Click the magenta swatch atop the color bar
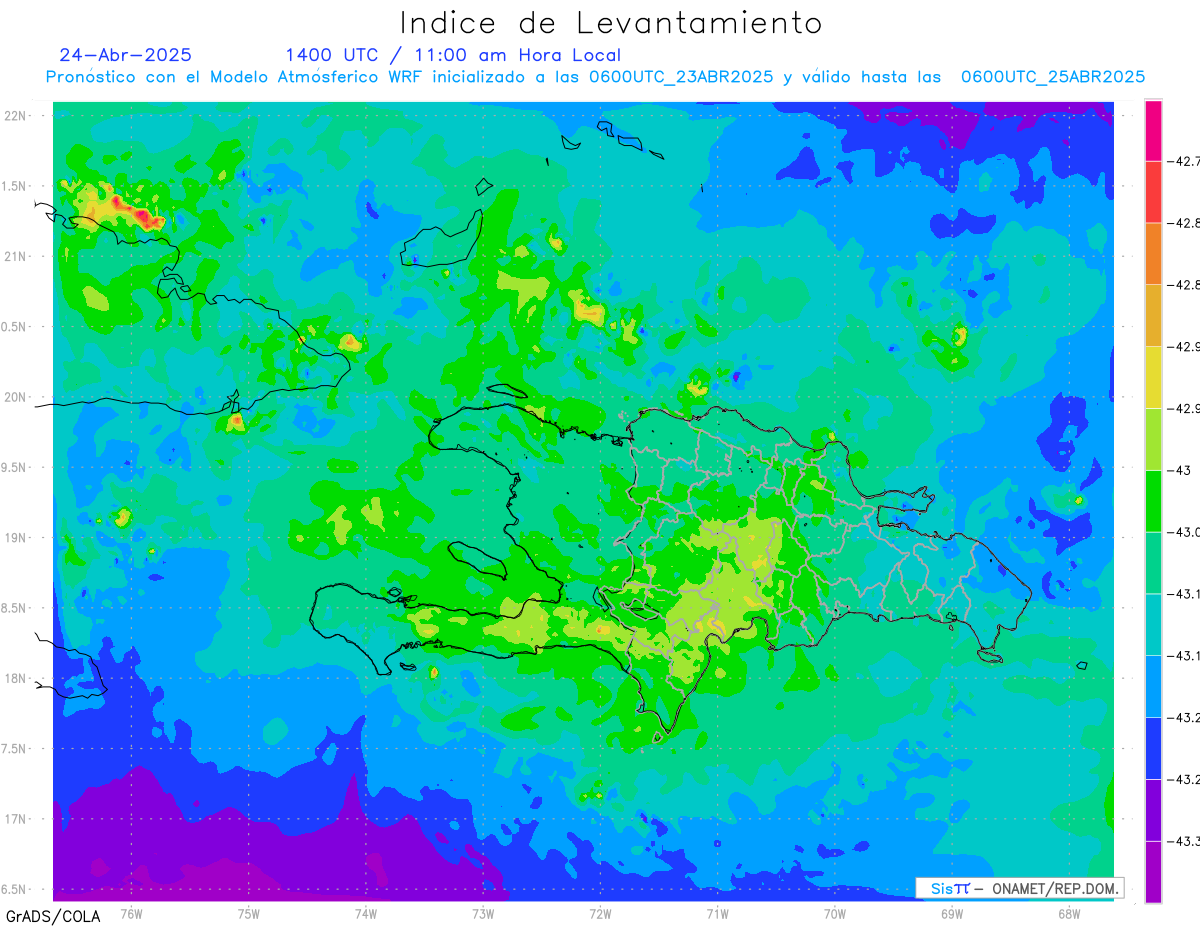 pos(1153,130)
